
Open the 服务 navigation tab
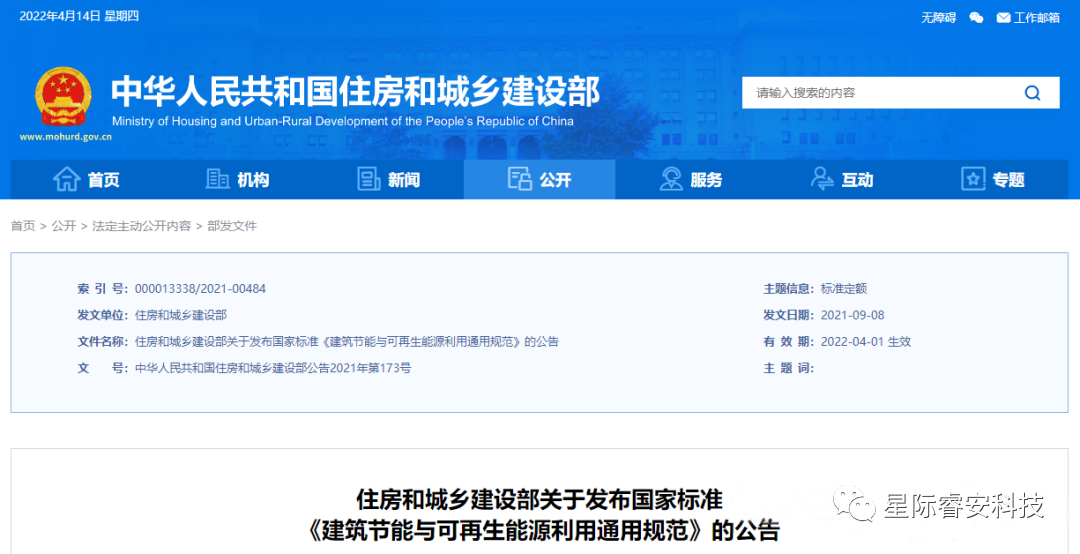(x=690, y=180)
